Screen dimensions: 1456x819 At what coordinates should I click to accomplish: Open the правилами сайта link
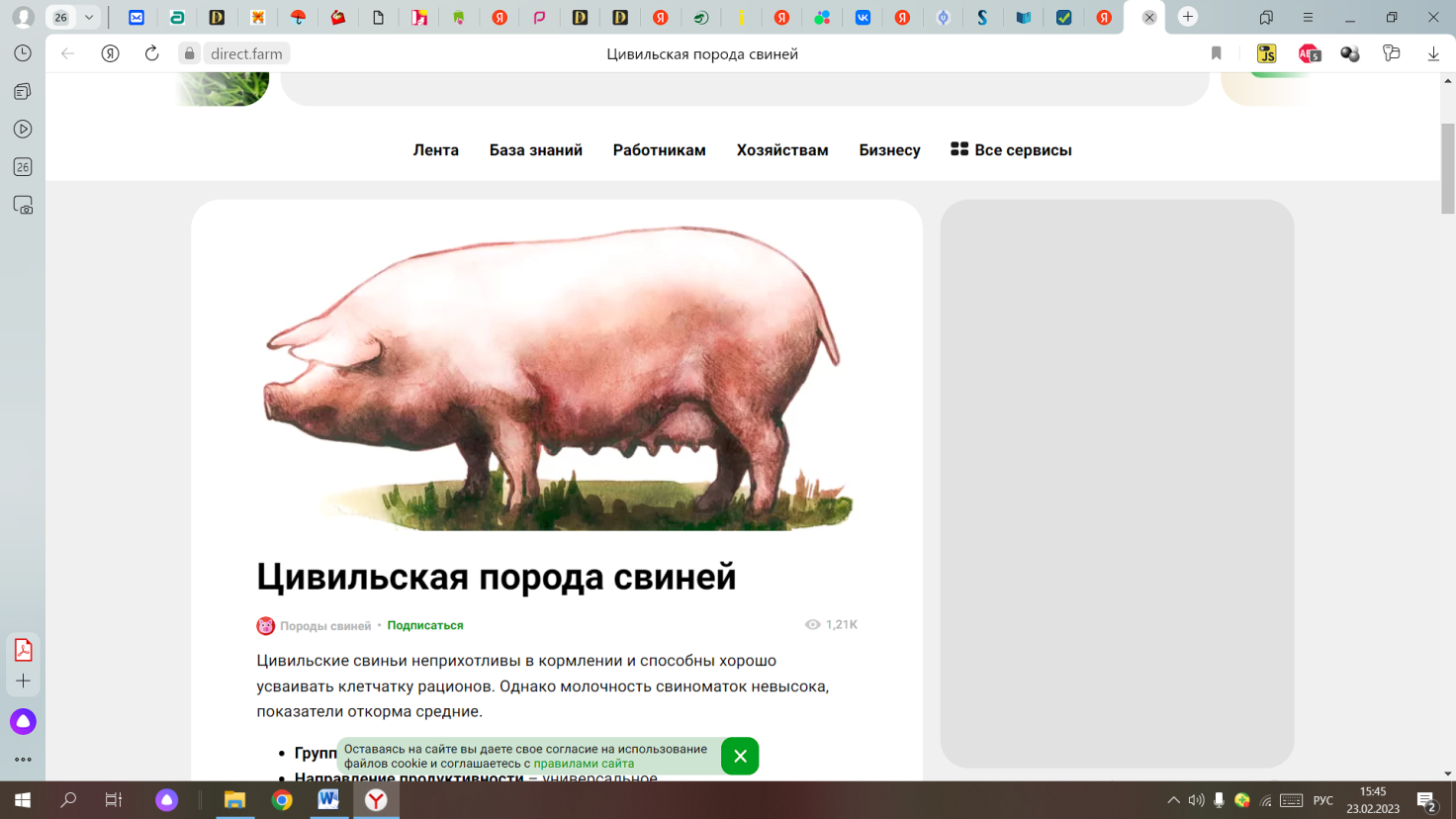584,764
